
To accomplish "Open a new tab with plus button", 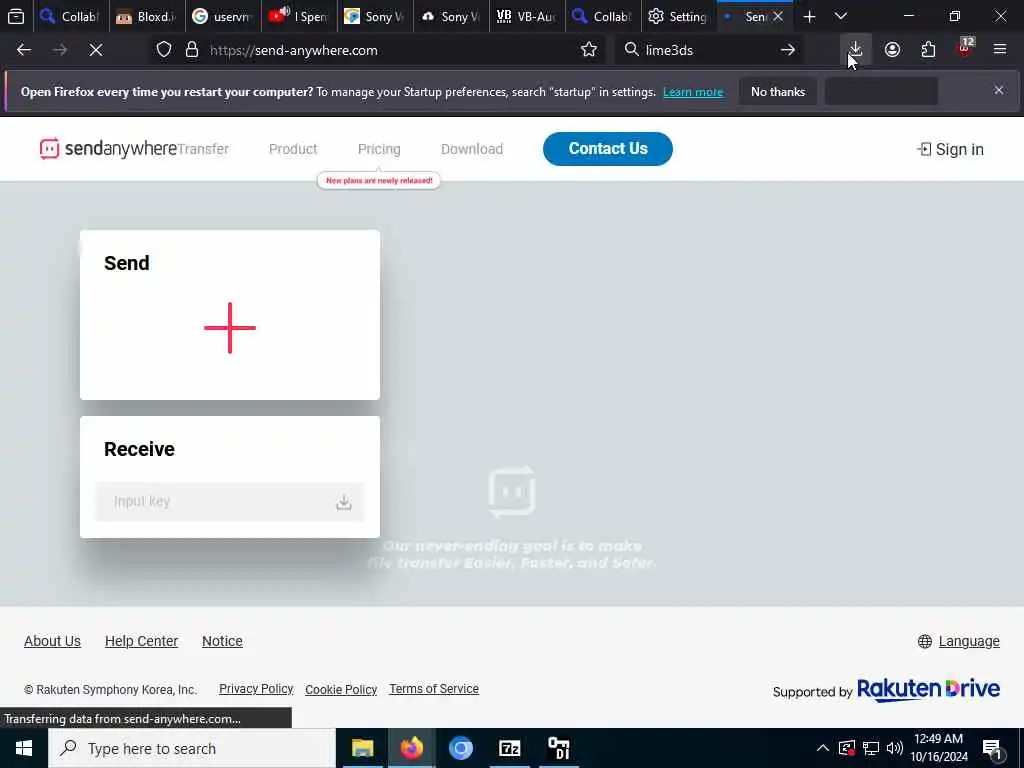I will (809, 16).
